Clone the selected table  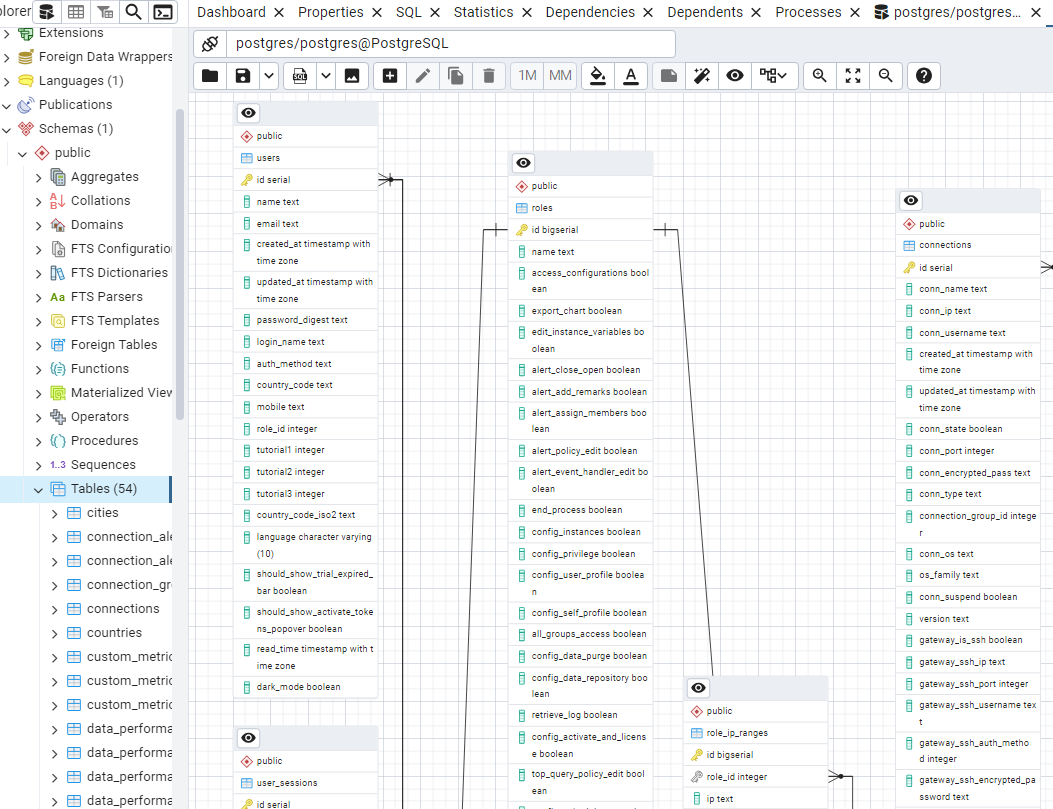455,76
